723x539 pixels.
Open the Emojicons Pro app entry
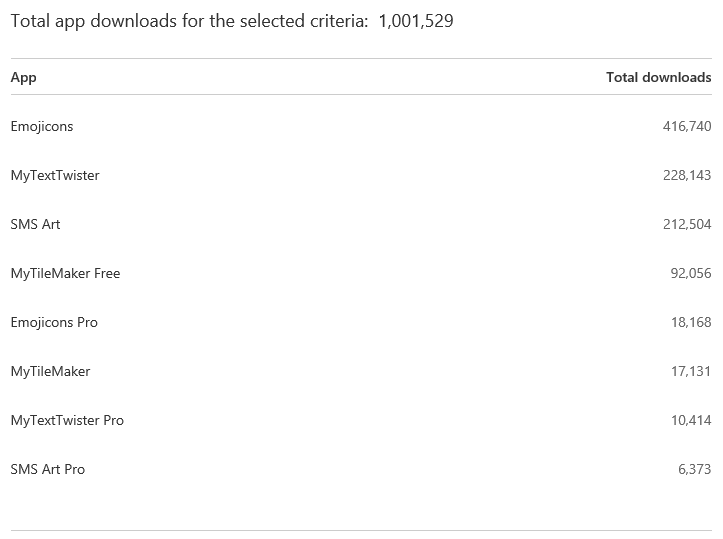(x=54, y=322)
